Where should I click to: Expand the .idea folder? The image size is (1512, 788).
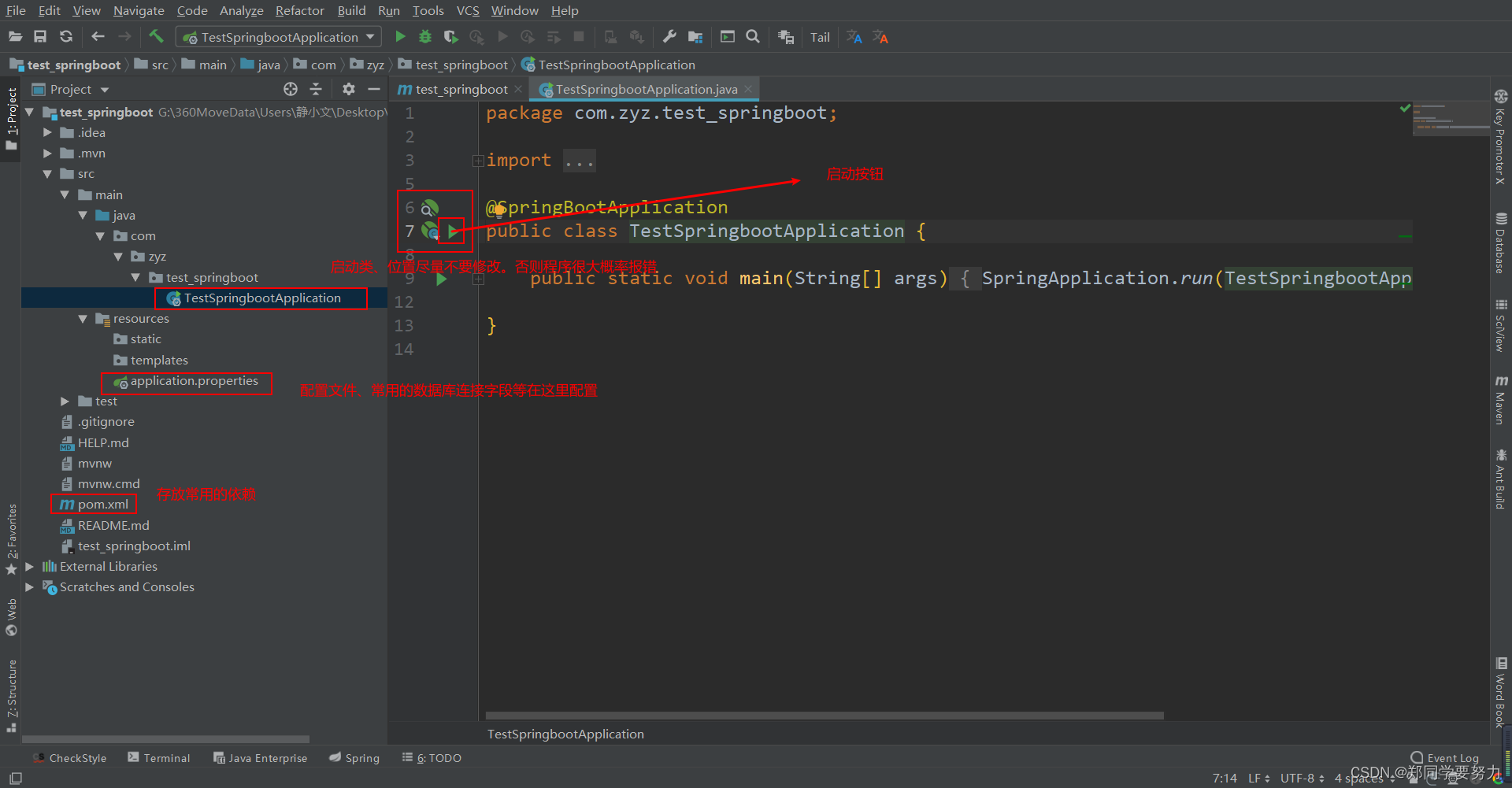(x=47, y=133)
